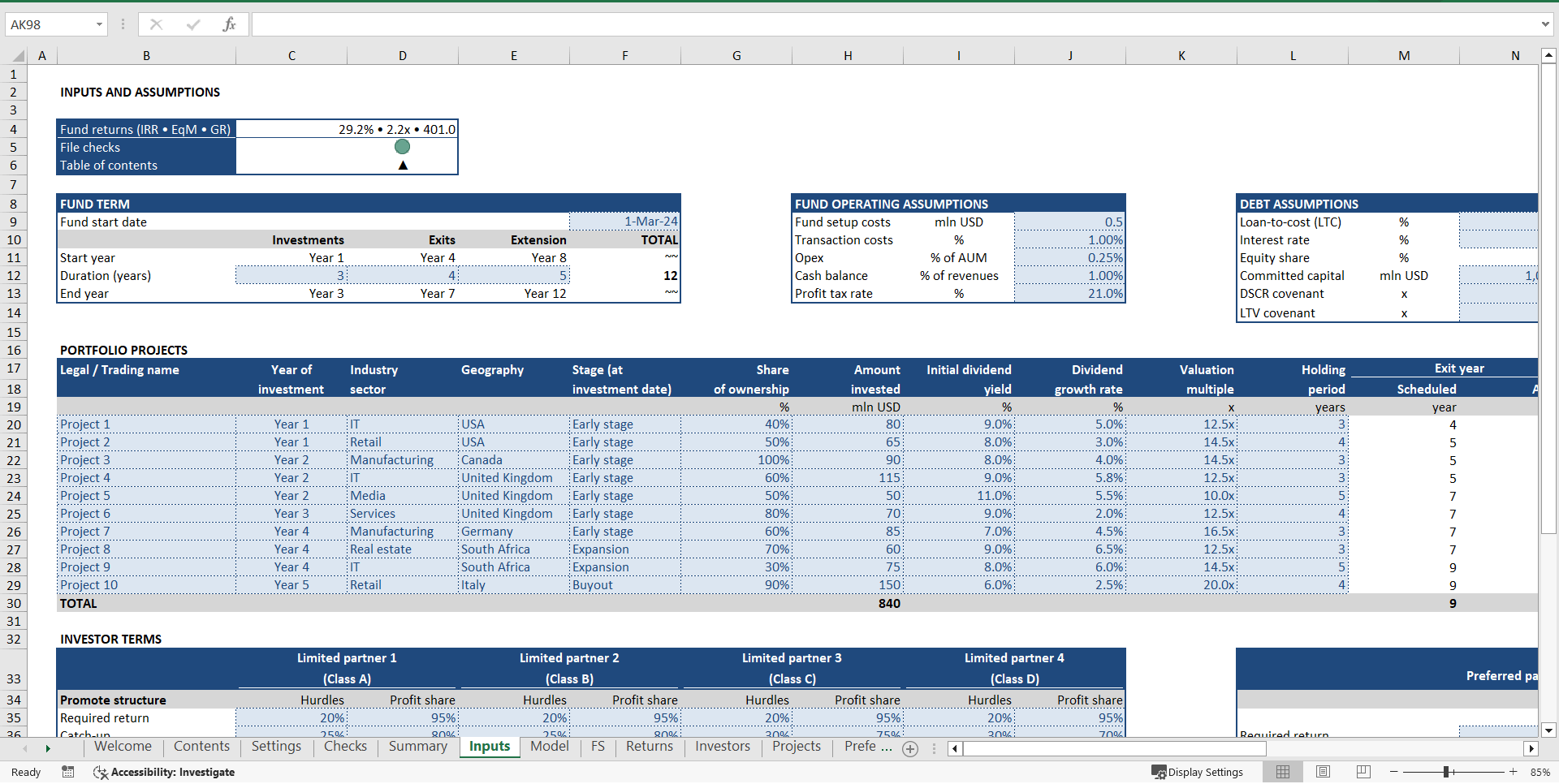This screenshot has height=784, width=1559.
Task: Switch to Page Break Preview icon
Action: (1363, 772)
